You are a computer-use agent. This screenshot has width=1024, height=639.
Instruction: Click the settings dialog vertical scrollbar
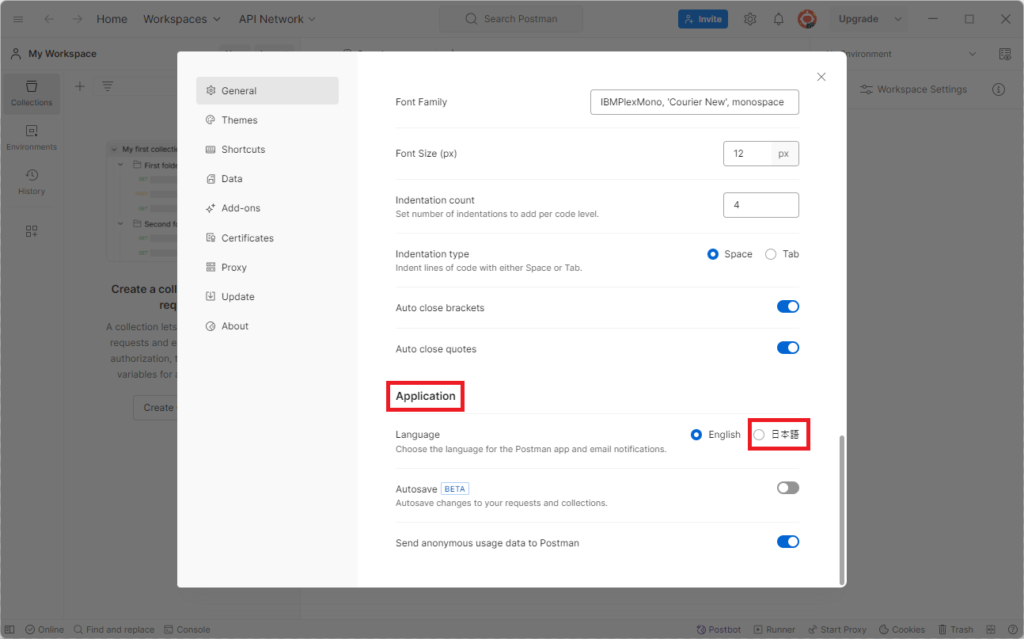[x=842, y=510]
